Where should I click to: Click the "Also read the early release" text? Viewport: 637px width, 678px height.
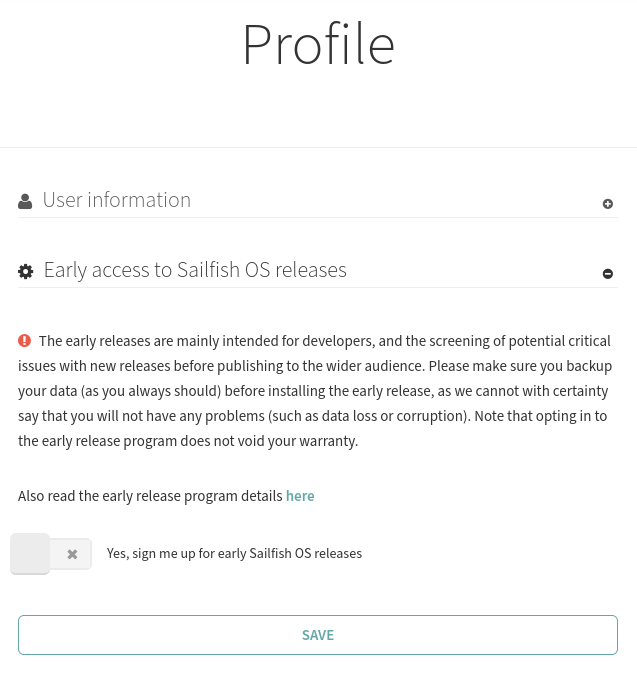point(150,496)
